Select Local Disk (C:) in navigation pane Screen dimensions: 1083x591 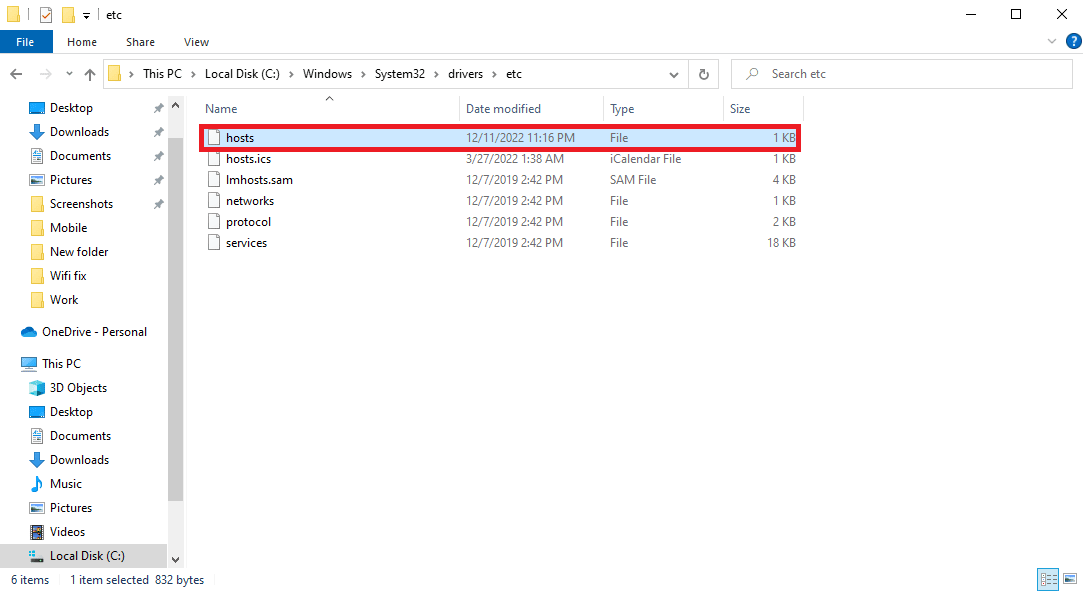click(x=87, y=556)
